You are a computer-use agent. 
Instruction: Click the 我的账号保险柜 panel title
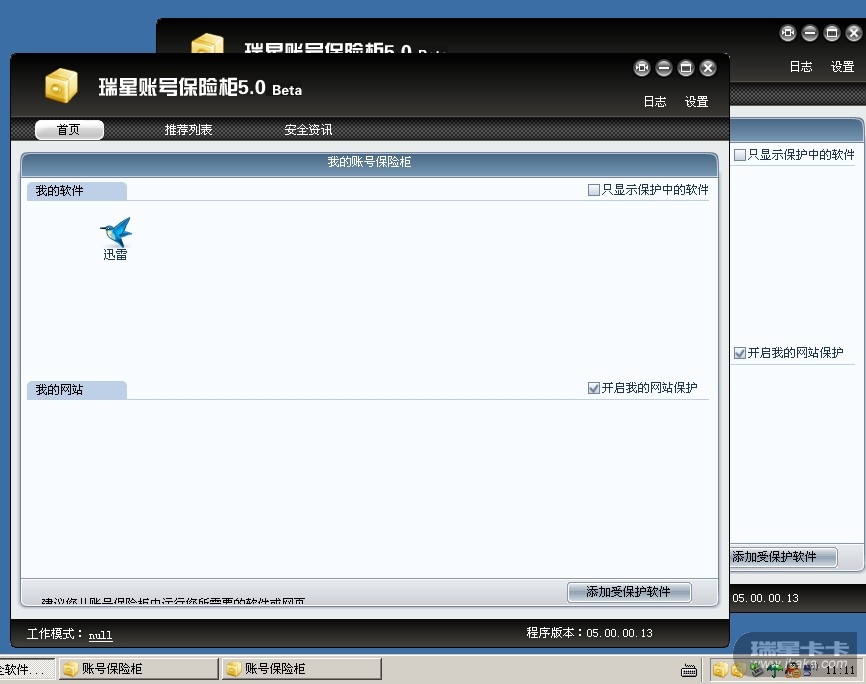coord(369,162)
